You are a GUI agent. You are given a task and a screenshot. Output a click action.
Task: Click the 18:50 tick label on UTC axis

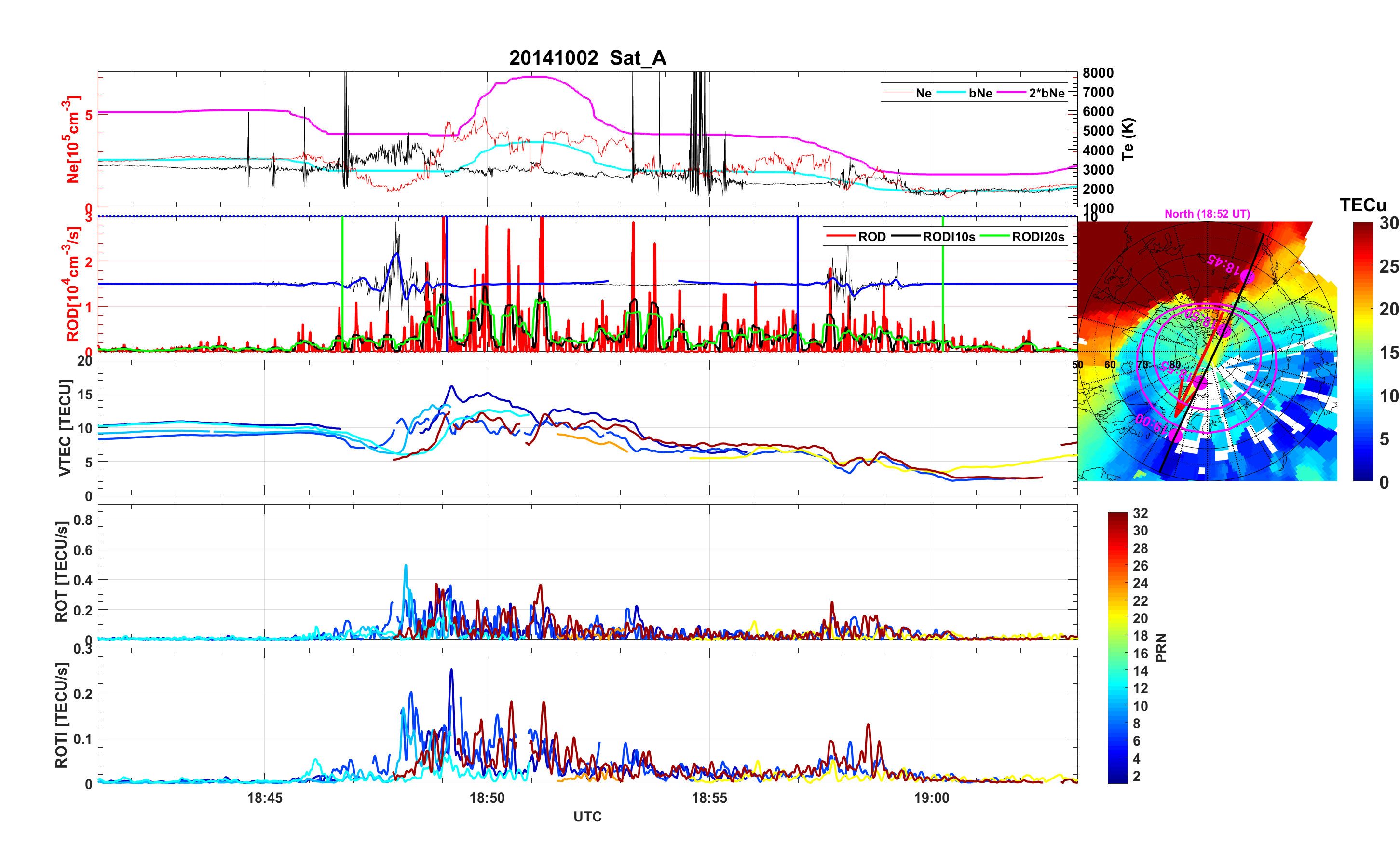[487, 798]
